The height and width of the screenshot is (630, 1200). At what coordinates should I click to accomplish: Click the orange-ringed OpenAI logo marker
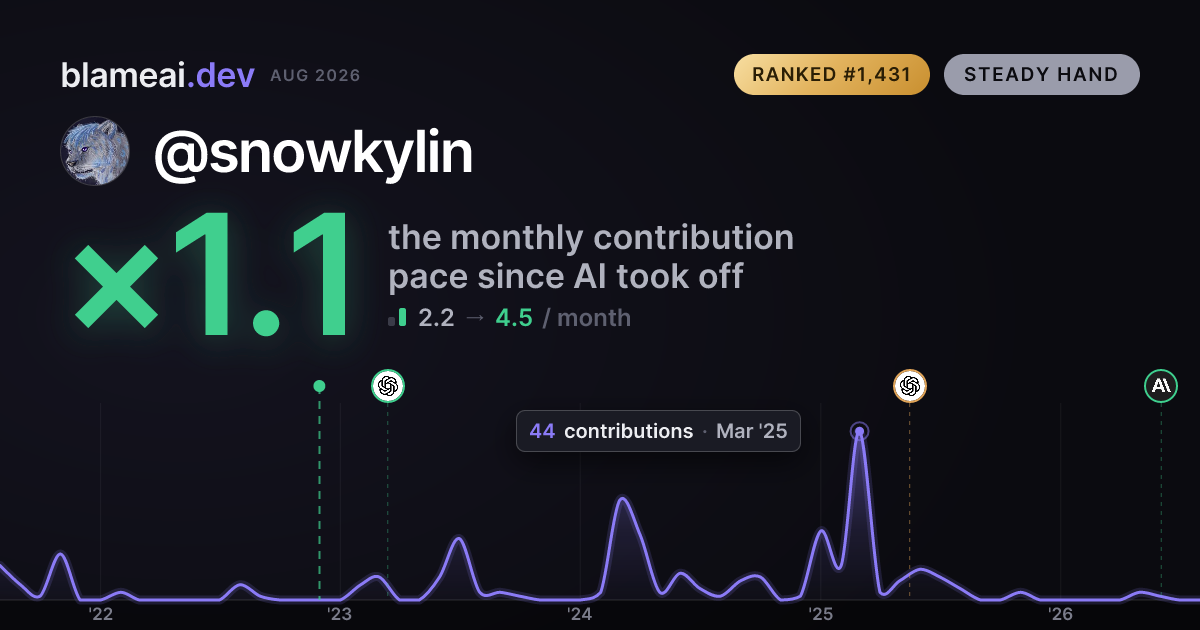(x=909, y=386)
